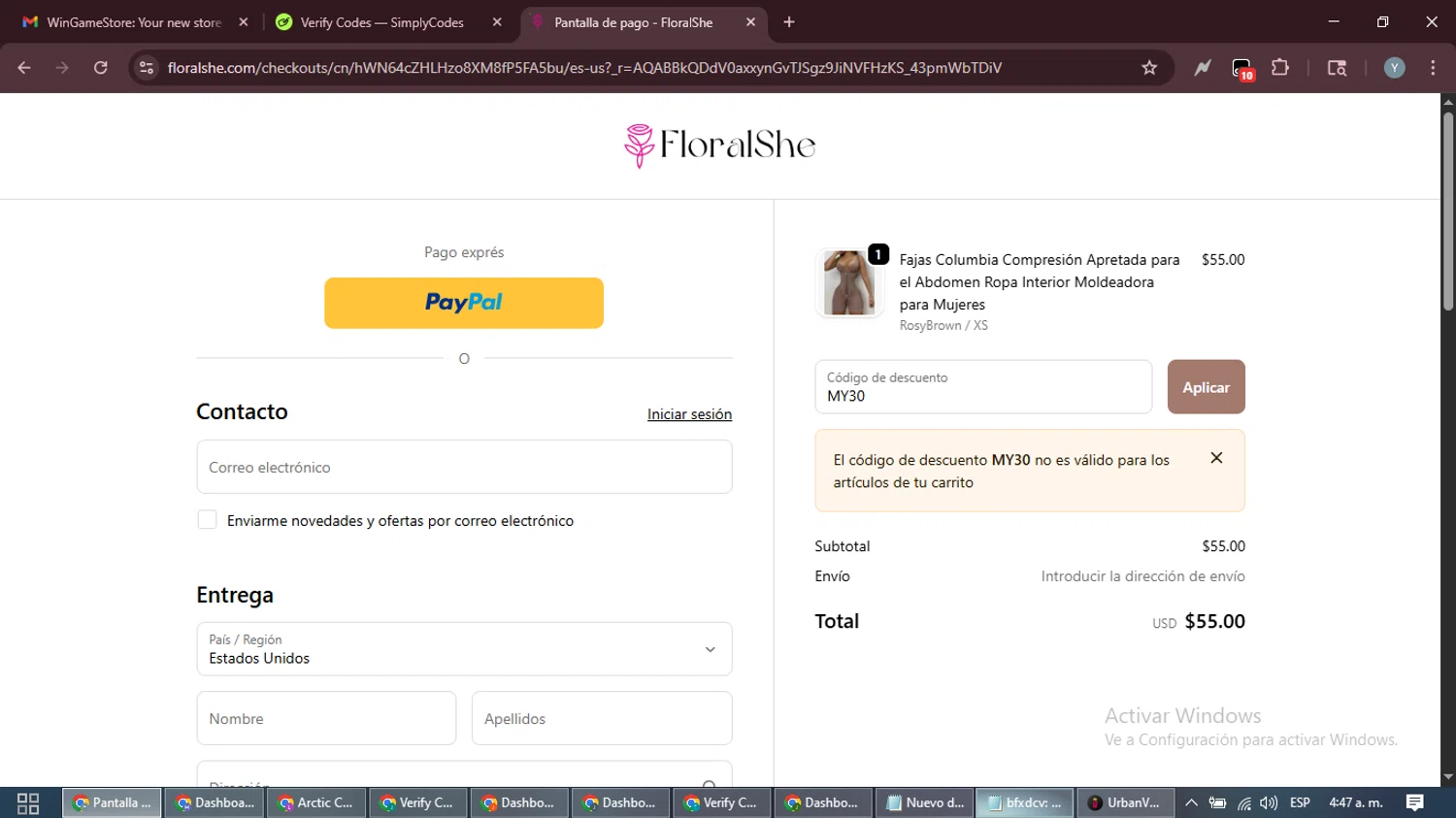Dismiss the invalid discount code message

(1216, 458)
